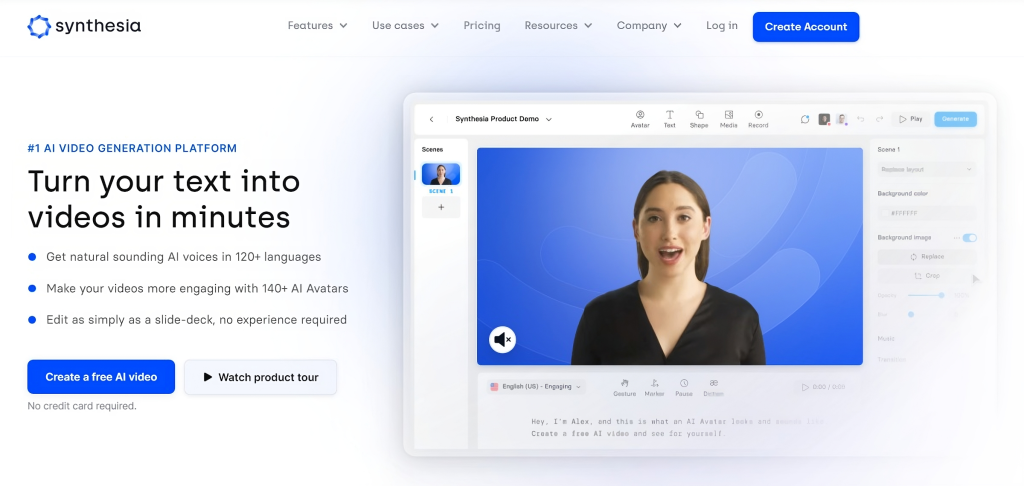Screen dimensions: 1024x486
Task: Click the Opacity slider handle
Action: [x=941, y=295]
